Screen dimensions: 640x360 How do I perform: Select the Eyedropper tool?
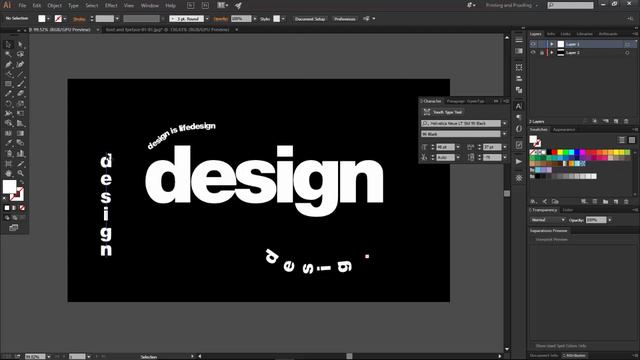click(x=8, y=143)
